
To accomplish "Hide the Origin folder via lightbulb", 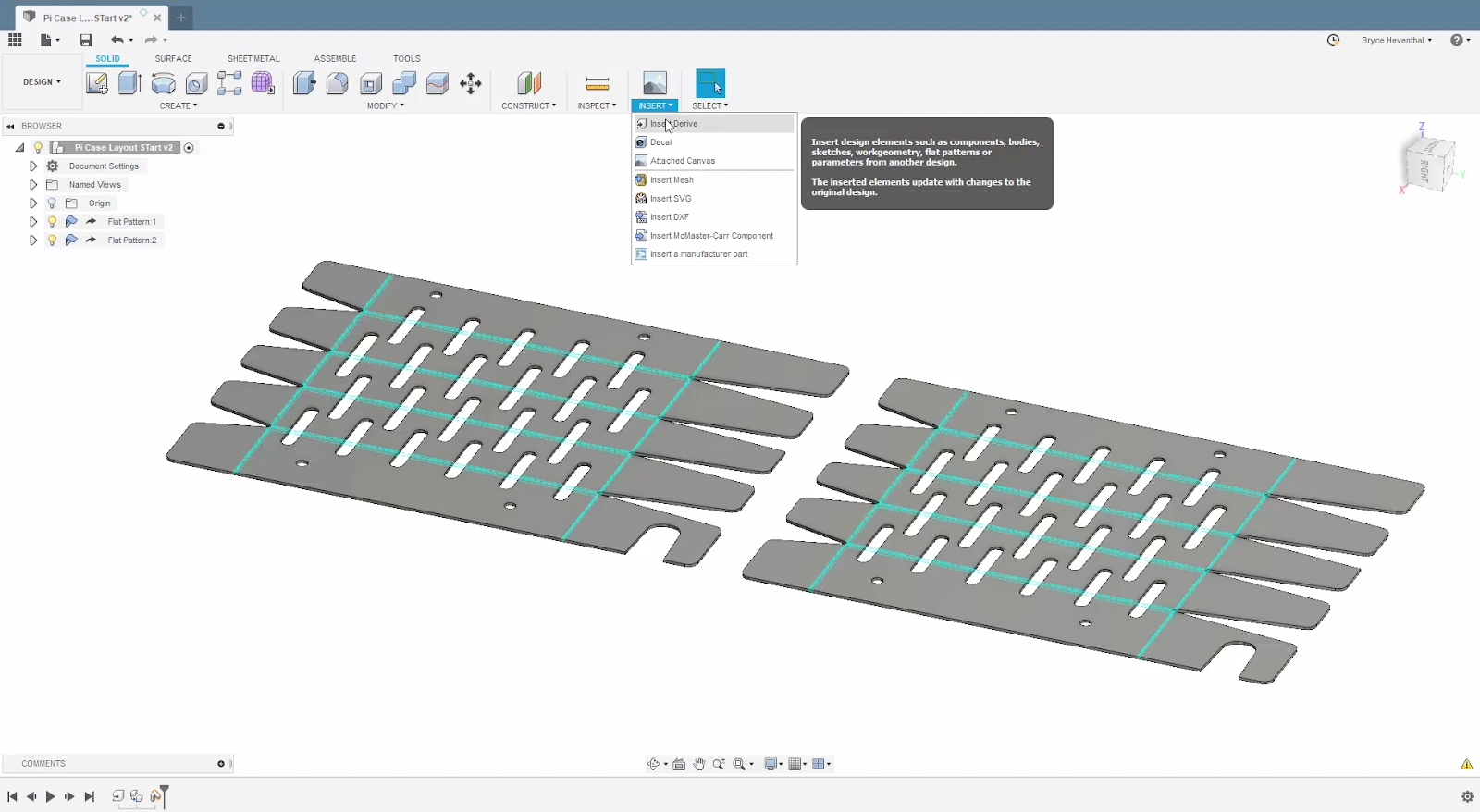I will click(52, 203).
